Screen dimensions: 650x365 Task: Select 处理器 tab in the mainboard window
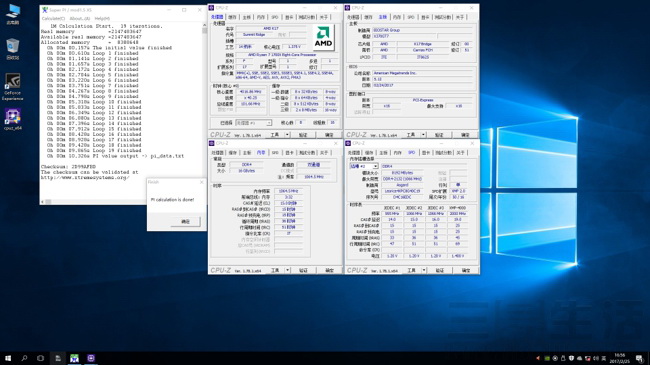(353, 17)
